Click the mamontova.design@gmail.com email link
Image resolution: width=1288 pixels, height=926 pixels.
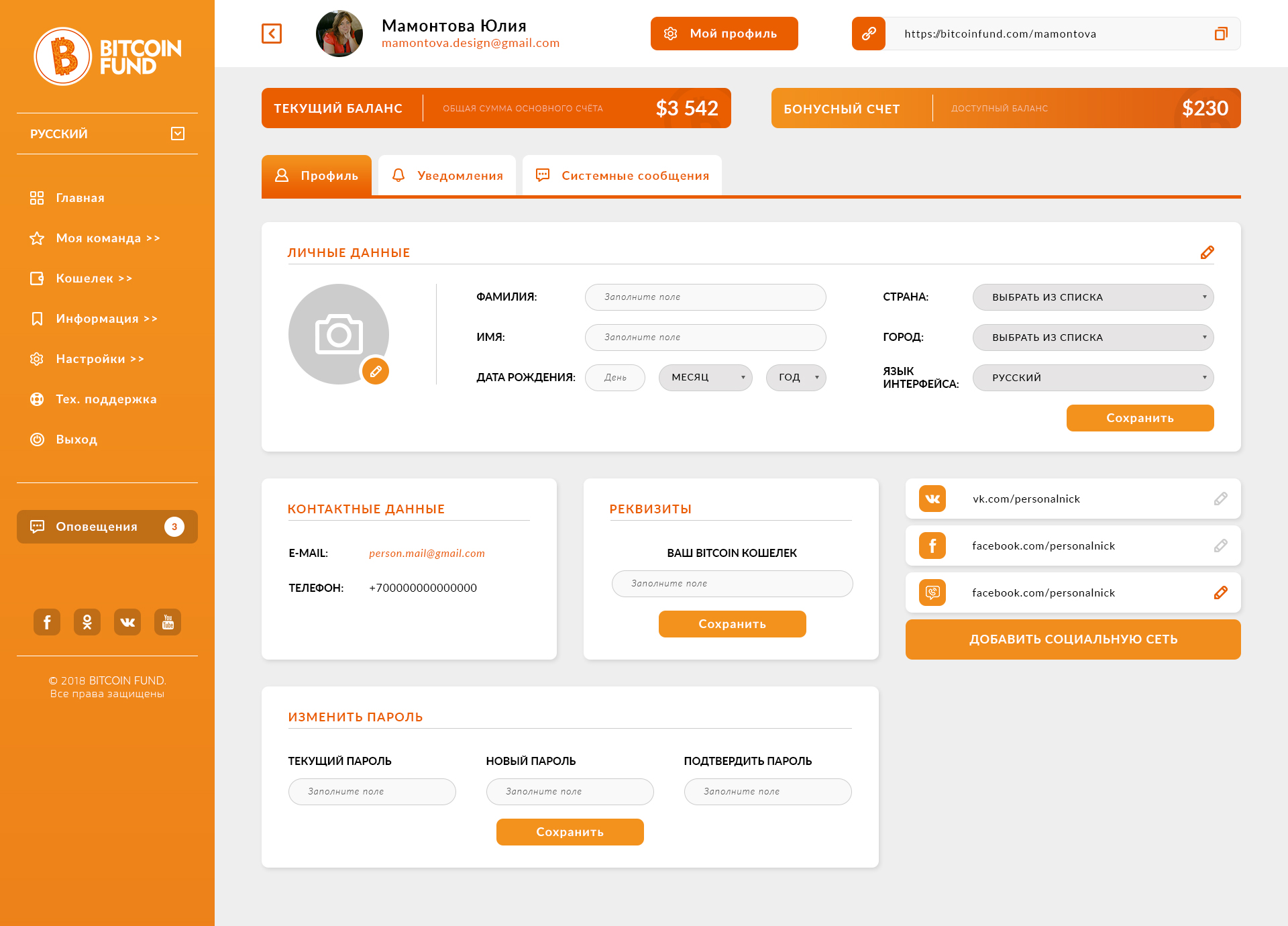point(470,43)
